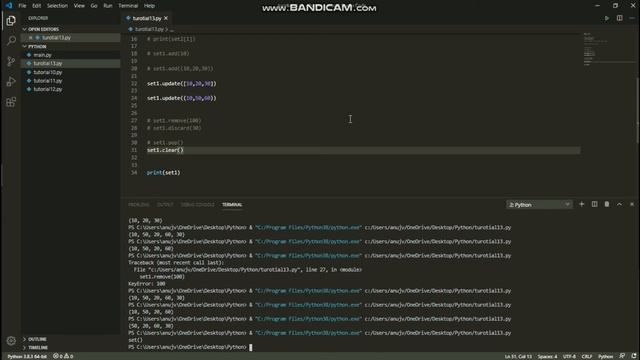Collapse the PYTHON folder section
640x360 pixels.
71,47
